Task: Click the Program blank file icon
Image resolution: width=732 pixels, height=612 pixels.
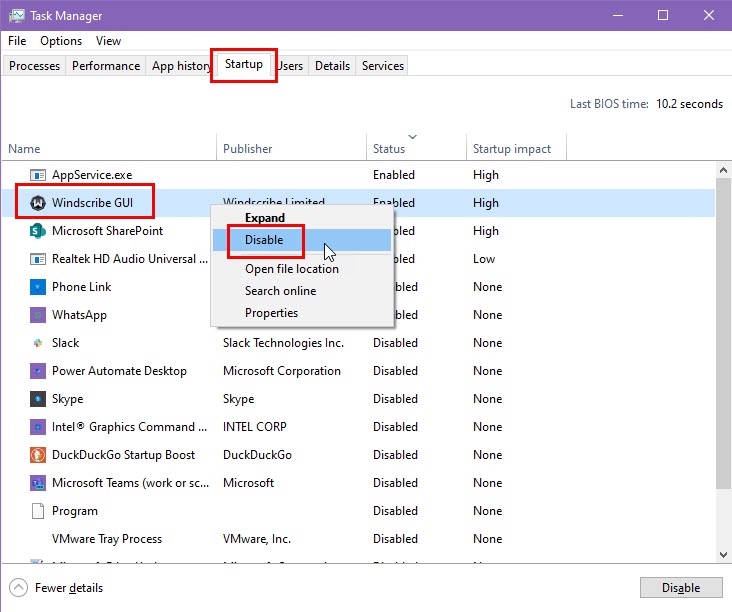Action: 38,511
